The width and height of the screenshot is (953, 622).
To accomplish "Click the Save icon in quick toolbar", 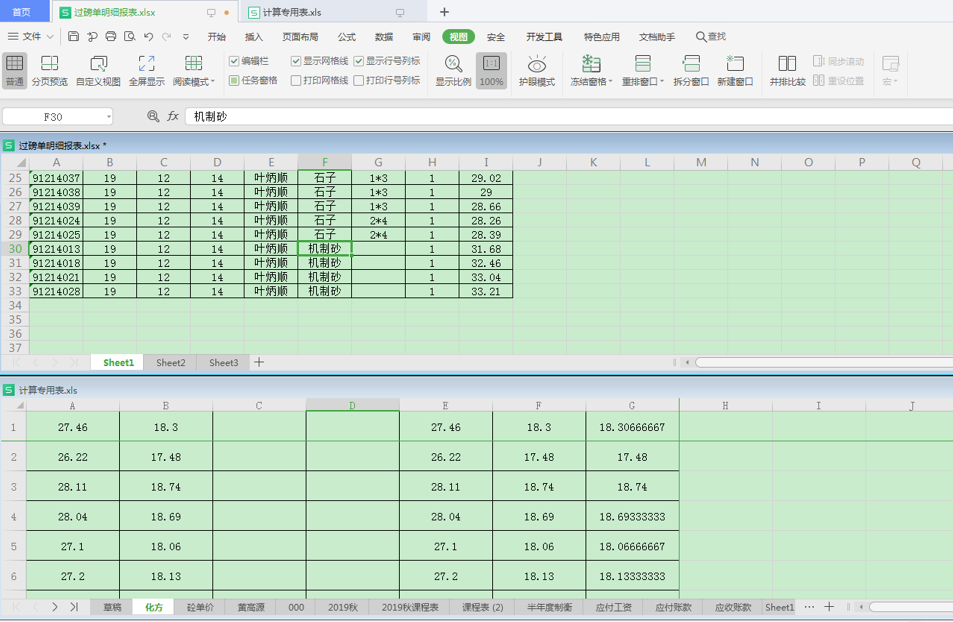I will (74, 36).
